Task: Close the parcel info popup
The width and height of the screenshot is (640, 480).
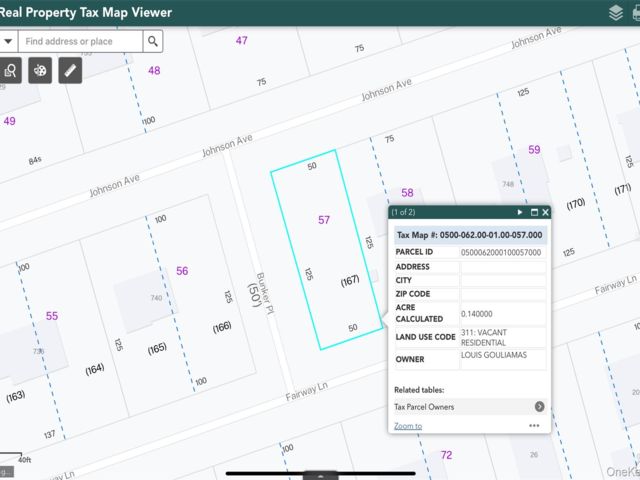Action: 545,212
